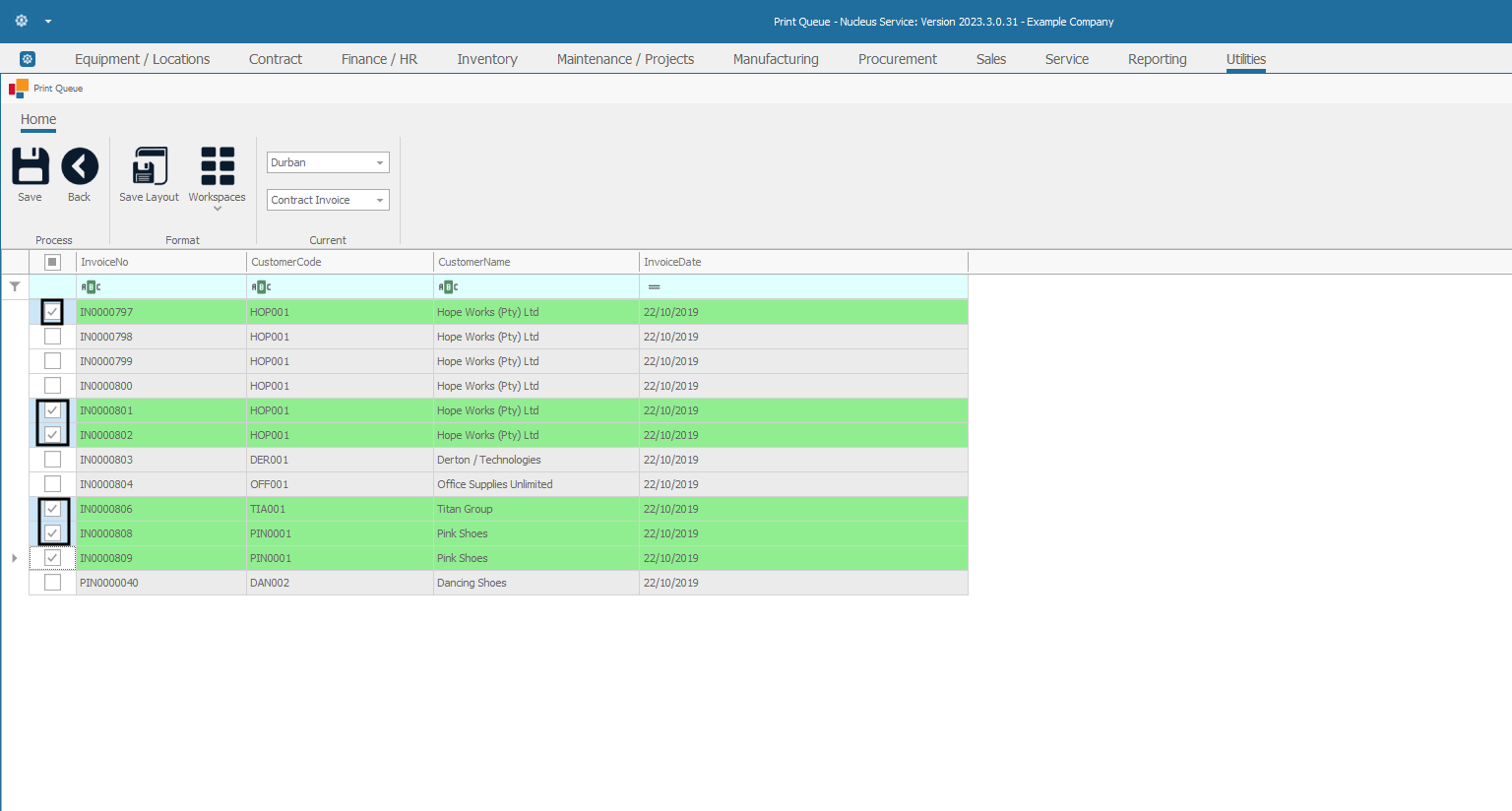The image size is (1512, 811).
Task: Uncheck the checkbox for invoice IN0000809
Action: [52, 558]
